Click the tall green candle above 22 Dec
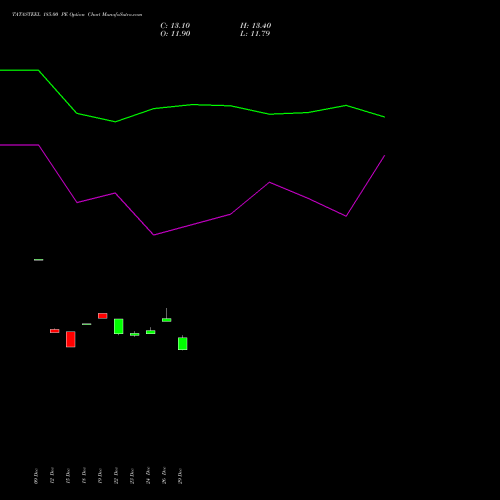This screenshot has width=500, height=500. pyautogui.click(x=119, y=326)
